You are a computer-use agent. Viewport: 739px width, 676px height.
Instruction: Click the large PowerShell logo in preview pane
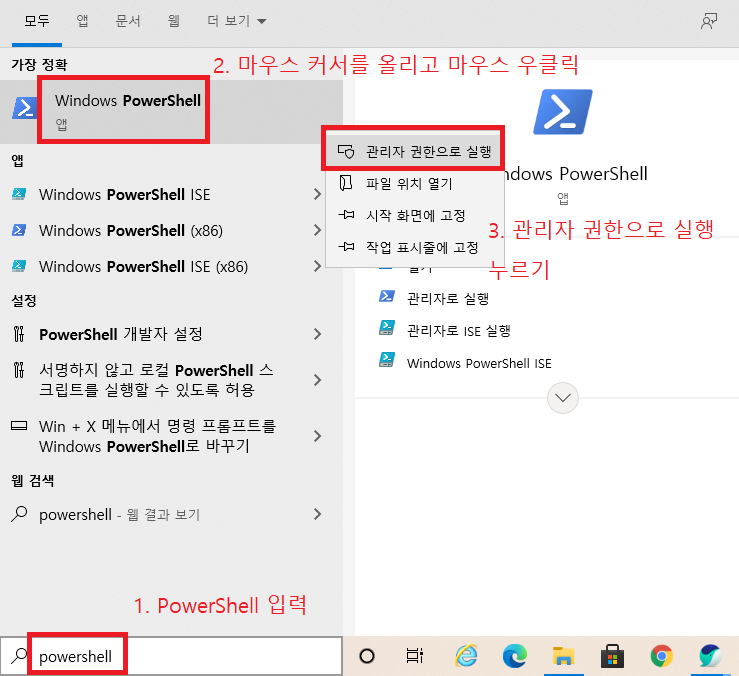point(563,112)
